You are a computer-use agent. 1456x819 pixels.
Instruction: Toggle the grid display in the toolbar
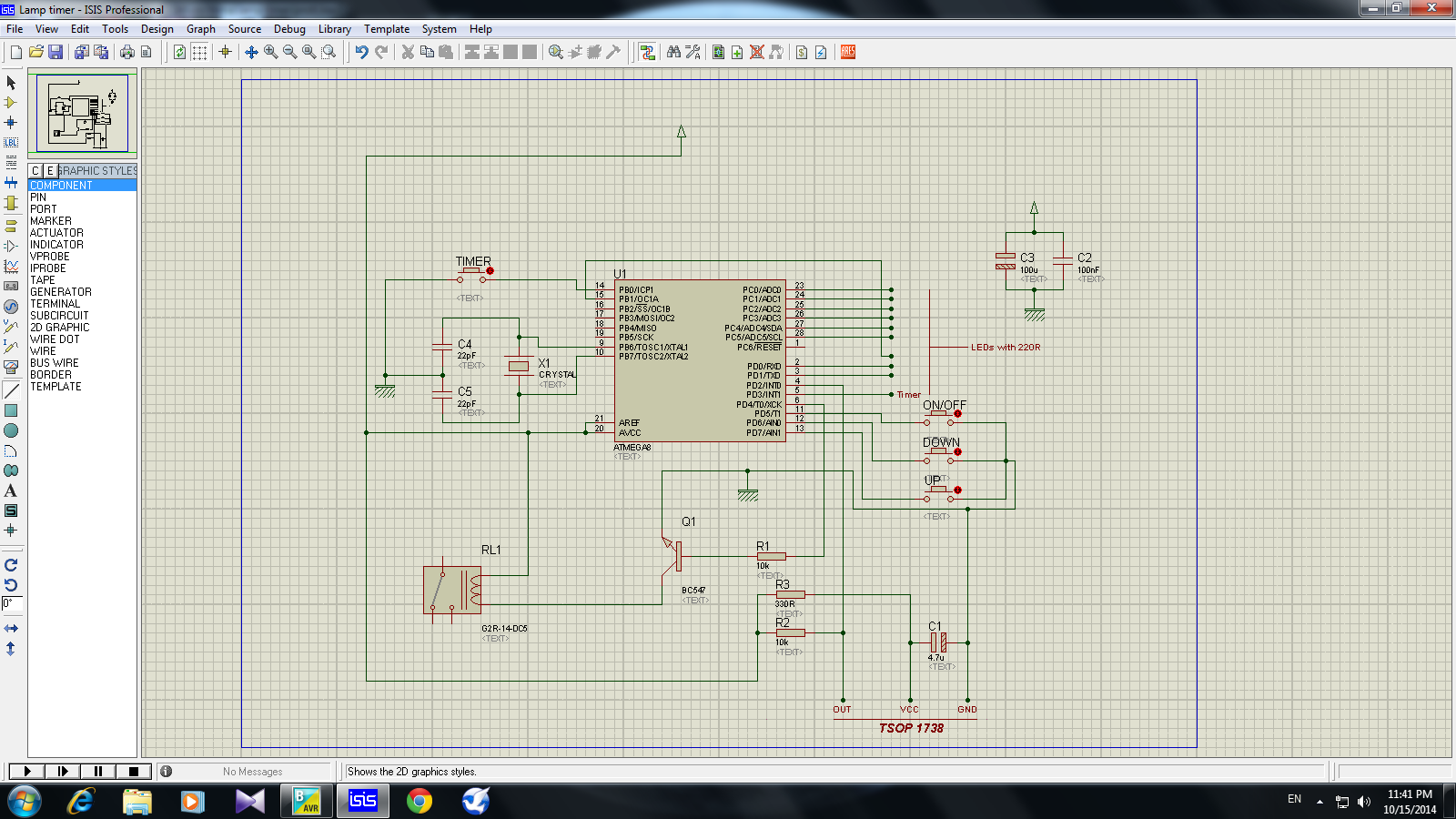199,53
